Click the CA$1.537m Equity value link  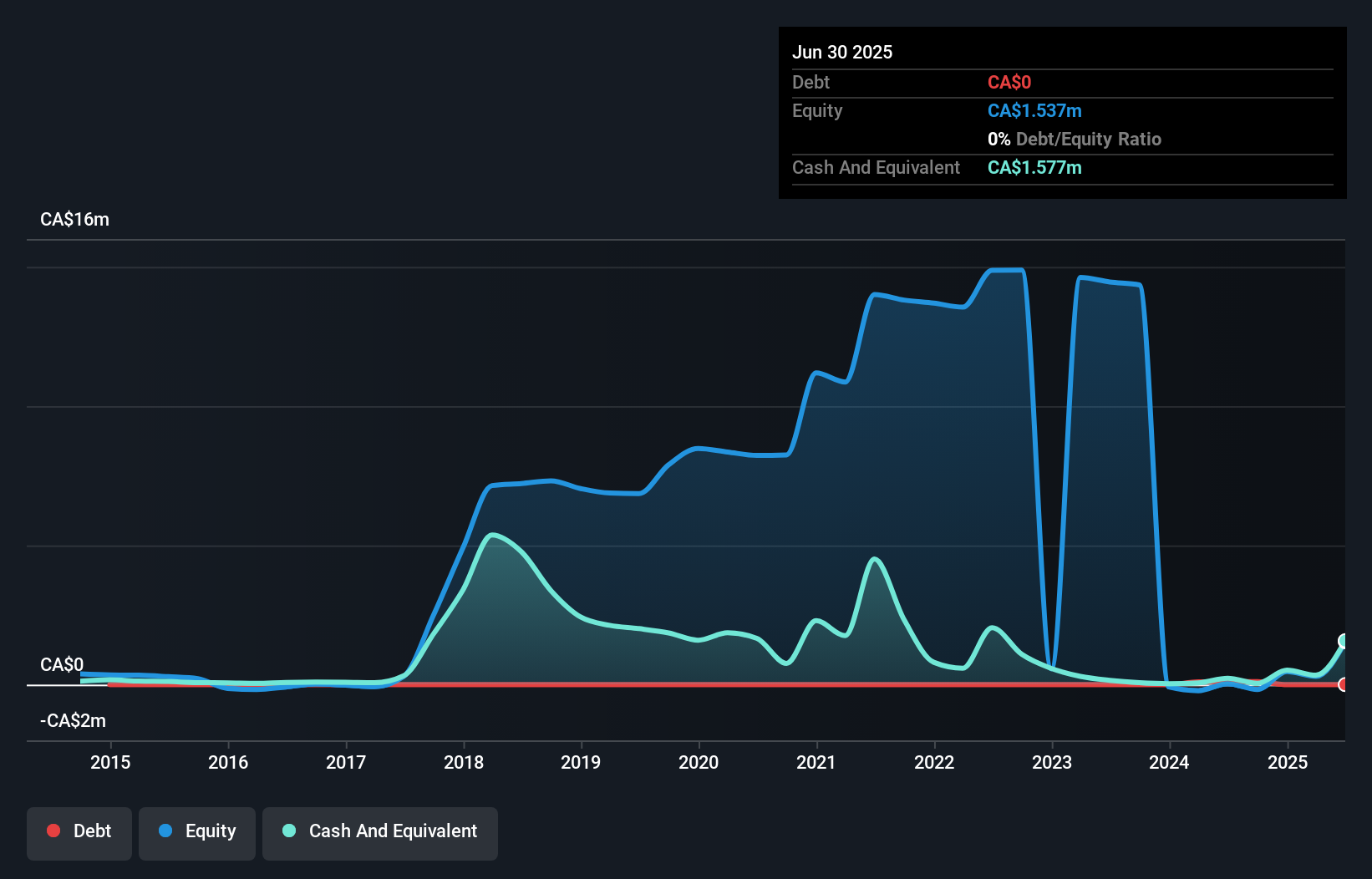[x=1034, y=110]
